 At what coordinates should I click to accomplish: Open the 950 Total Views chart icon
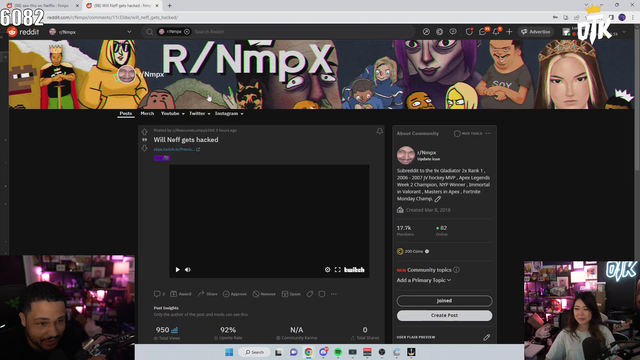tap(174, 330)
